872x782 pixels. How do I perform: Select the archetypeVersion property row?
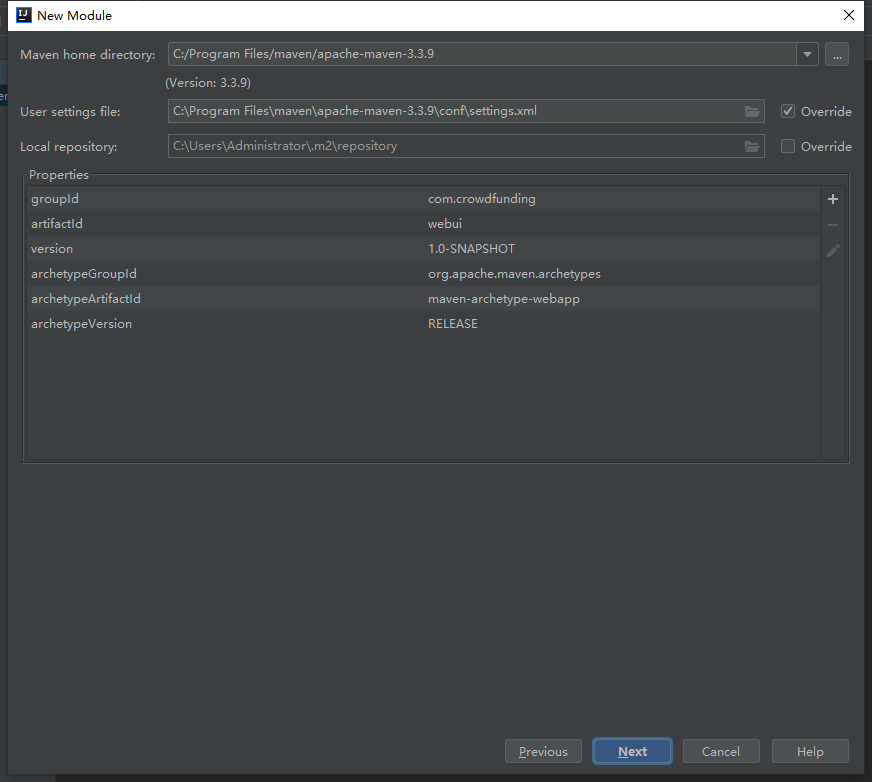click(x=423, y=324)
